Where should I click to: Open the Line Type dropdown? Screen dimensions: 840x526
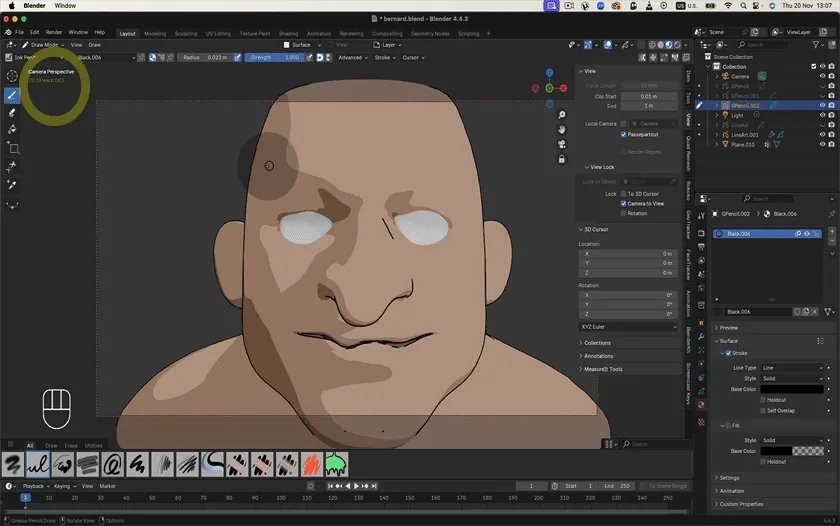(x=793, y=367)
